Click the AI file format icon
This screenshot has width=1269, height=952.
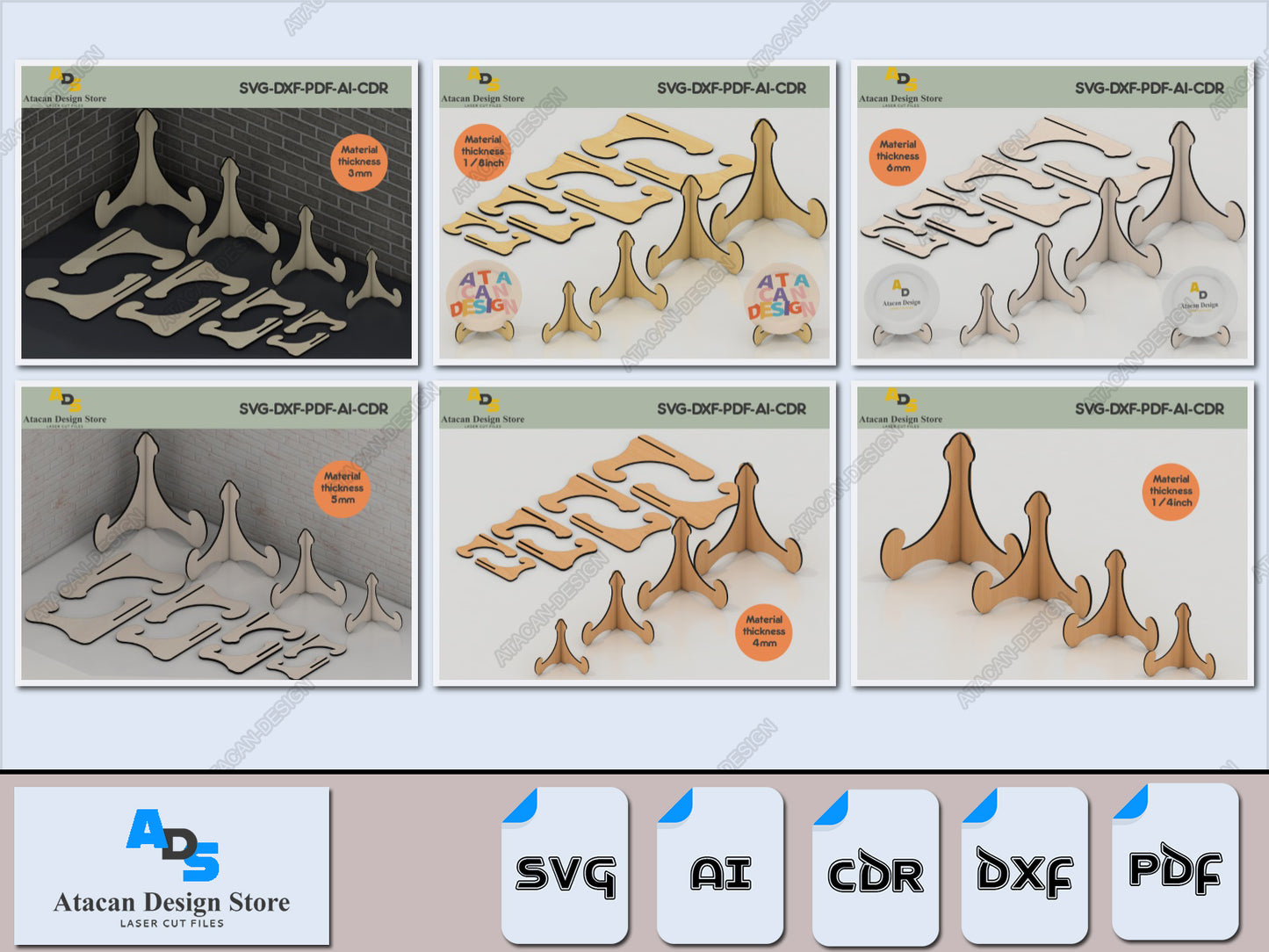[x=720, y=865]
